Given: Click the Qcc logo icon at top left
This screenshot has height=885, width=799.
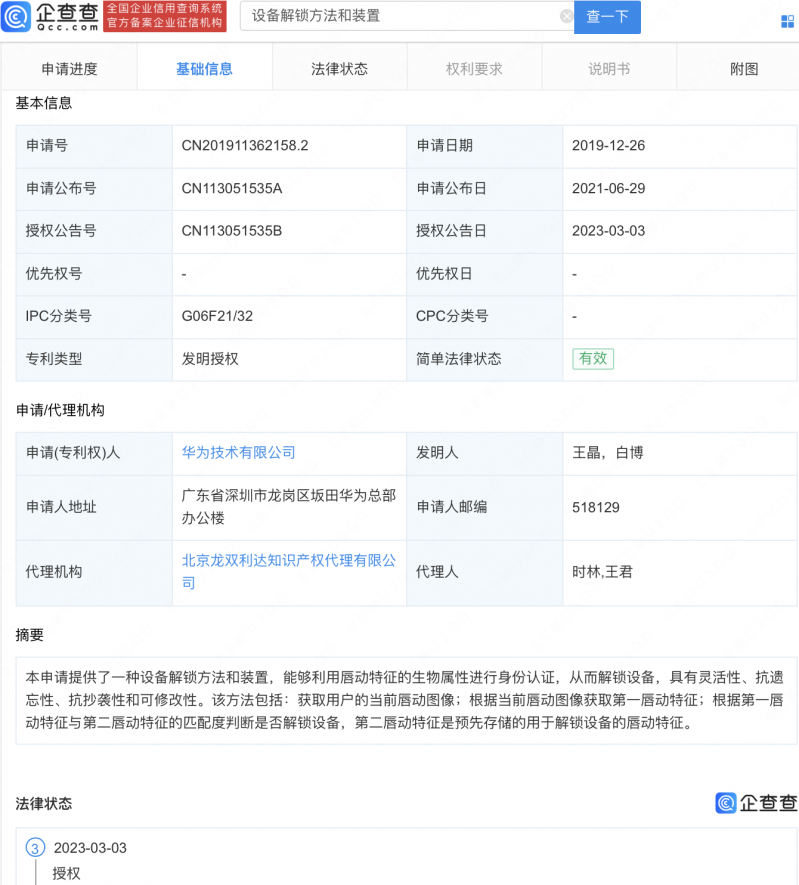Looking at the screenshot, I should point(16,16).
